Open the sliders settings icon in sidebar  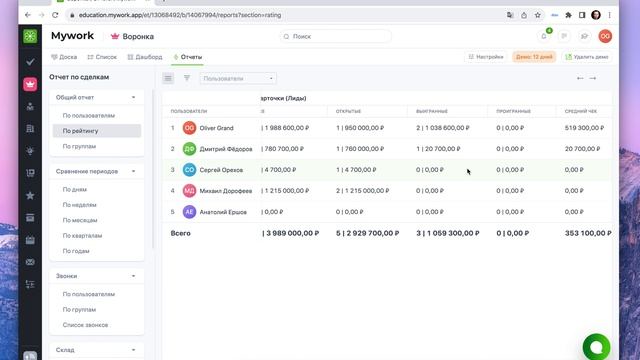coord(30,284)
